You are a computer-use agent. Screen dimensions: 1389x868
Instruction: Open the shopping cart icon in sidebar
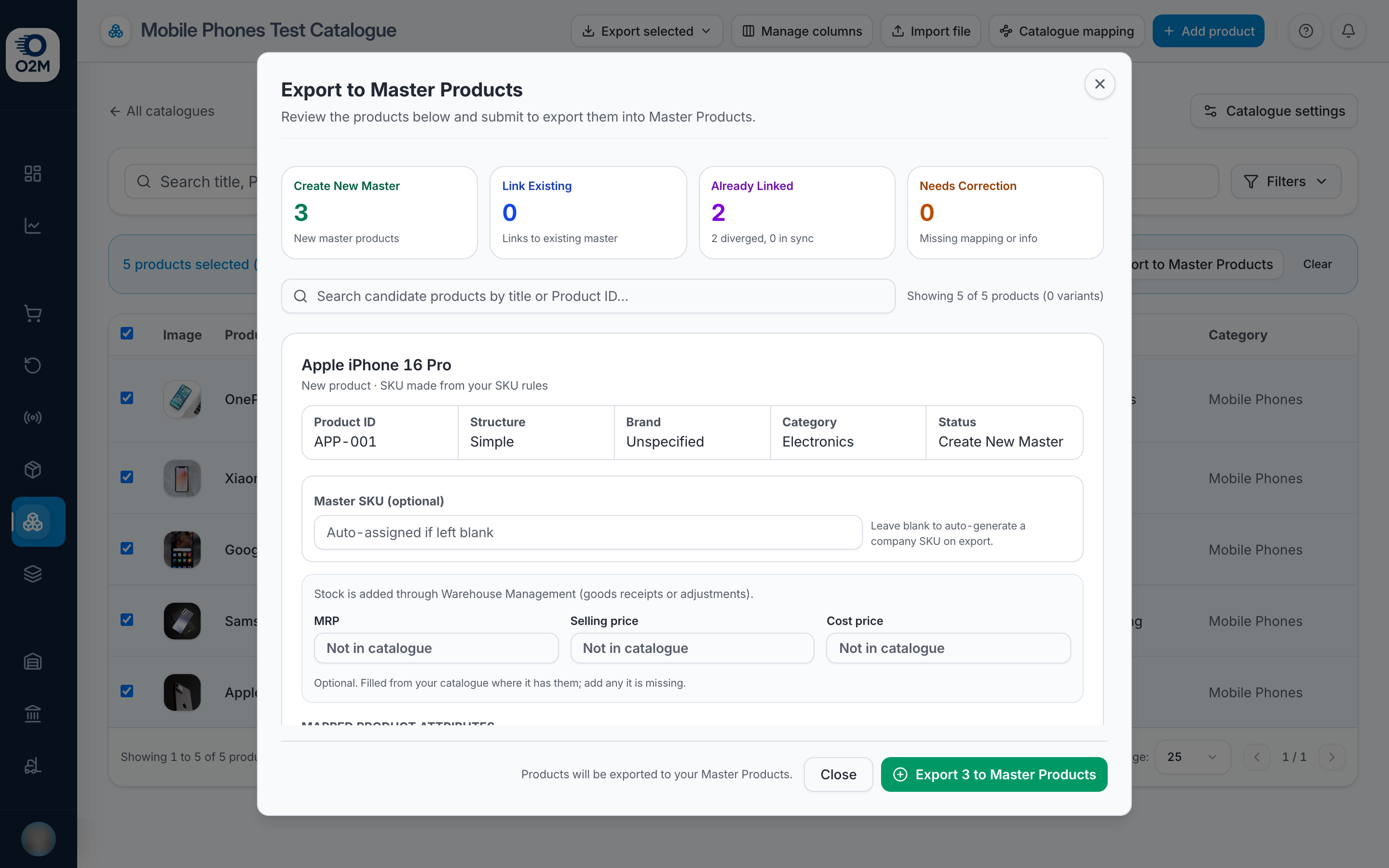click(33, 313)
